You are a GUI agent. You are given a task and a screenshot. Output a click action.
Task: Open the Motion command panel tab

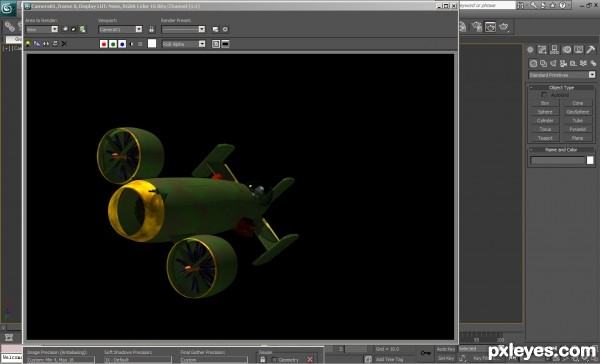(566, 49)
